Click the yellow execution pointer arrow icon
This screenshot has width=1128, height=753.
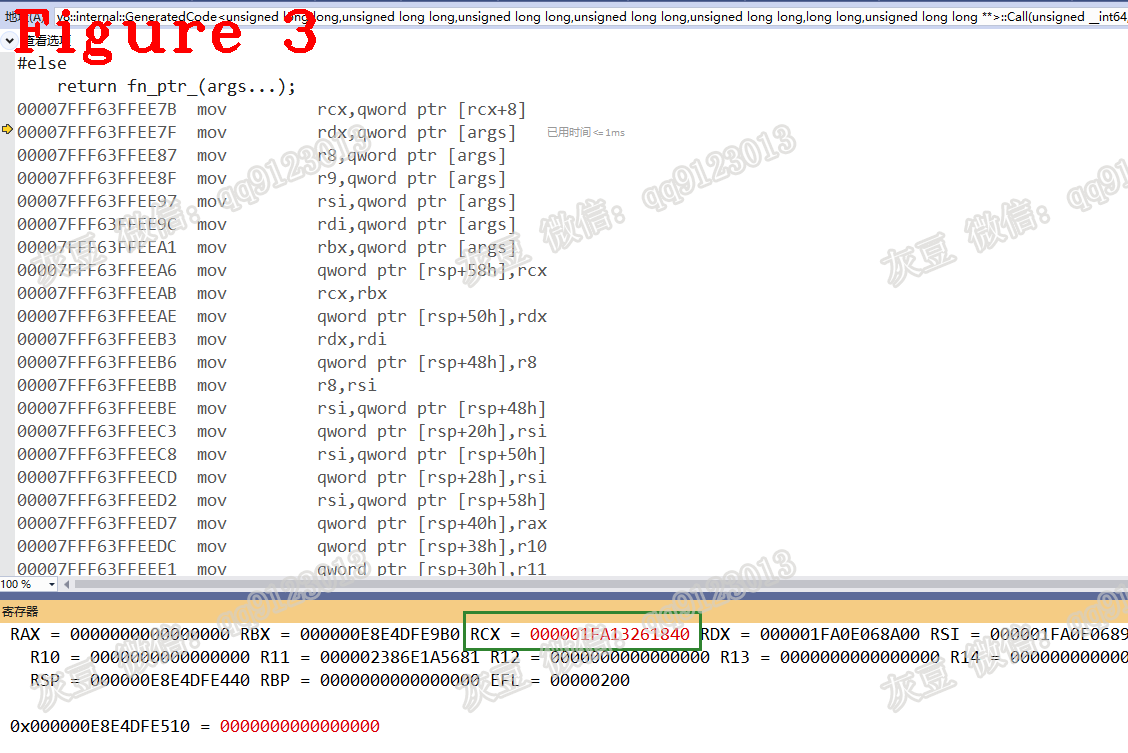[x=5, y=129]
